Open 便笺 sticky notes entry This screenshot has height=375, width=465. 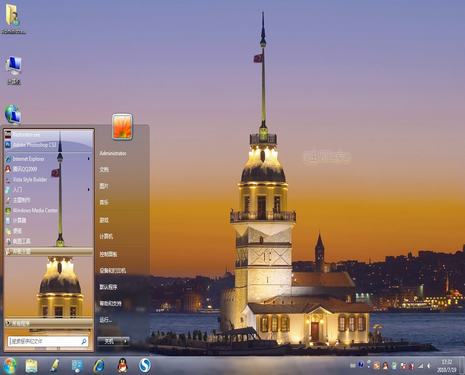coord(49,231)
